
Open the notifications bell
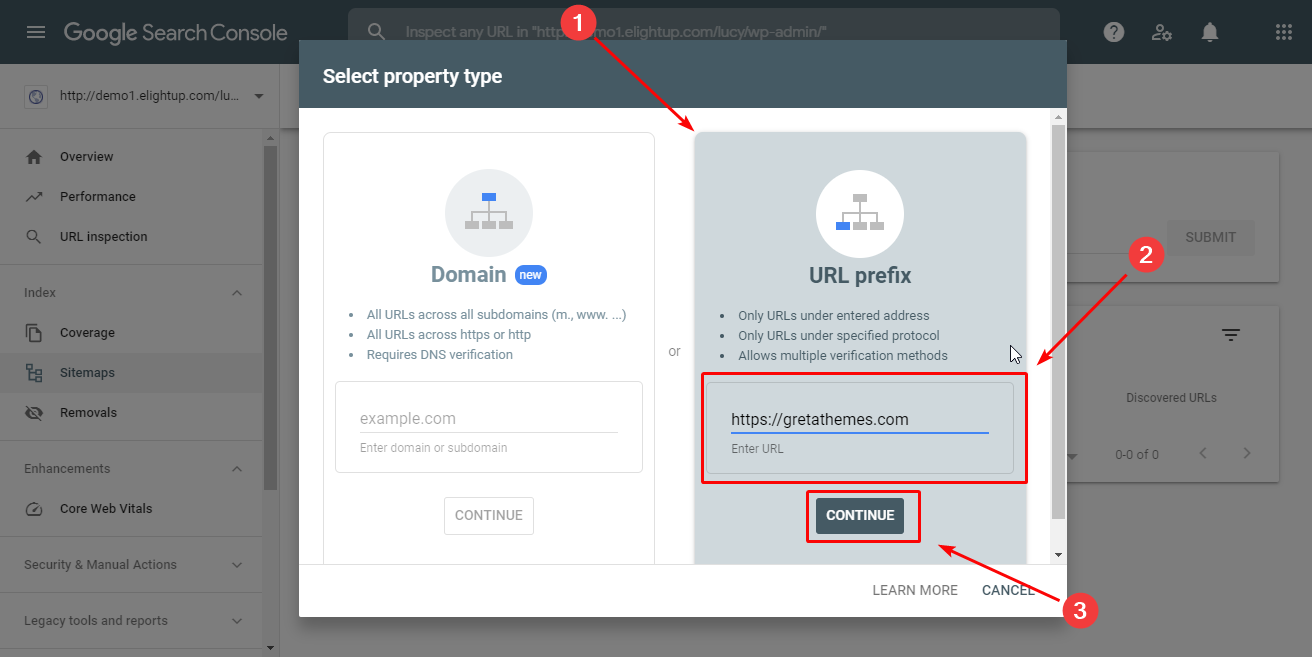(1210, 32)
